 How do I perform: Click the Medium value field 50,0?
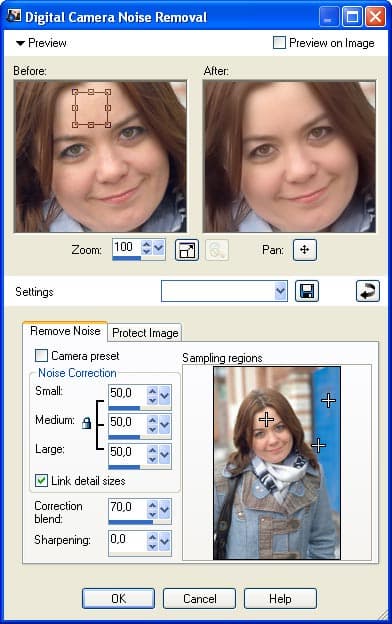(127, 423)
